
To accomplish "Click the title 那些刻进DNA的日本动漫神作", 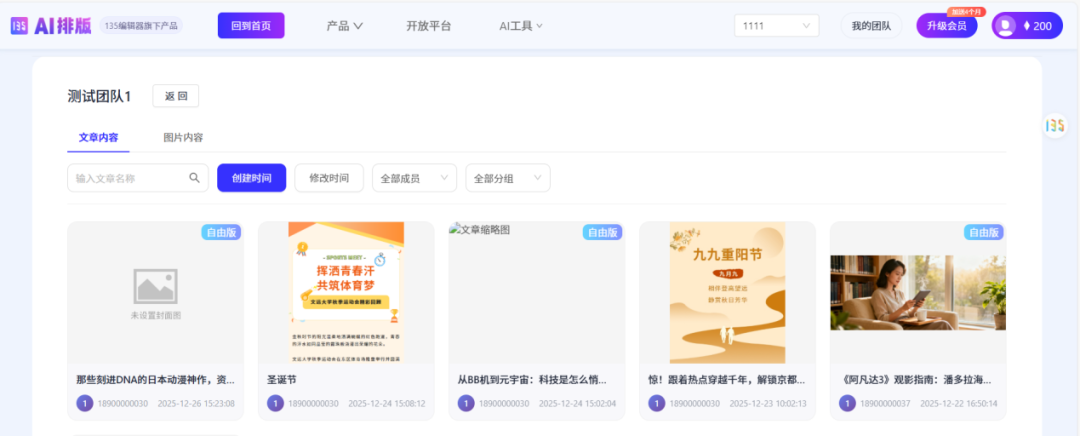I will [x=155, y=380].
